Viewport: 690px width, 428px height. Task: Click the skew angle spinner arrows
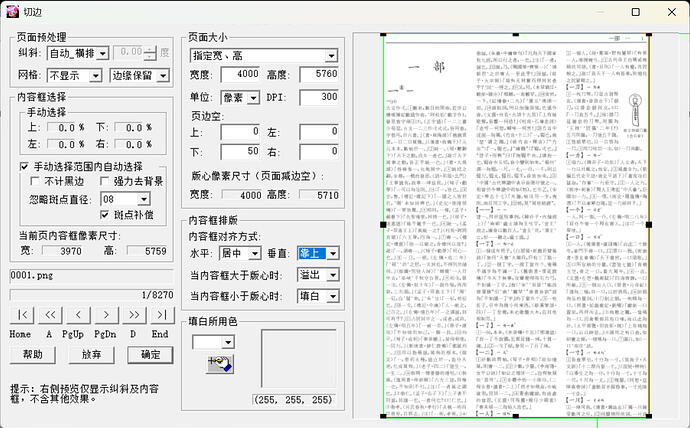pyautogui.click(x=150, y=53)
